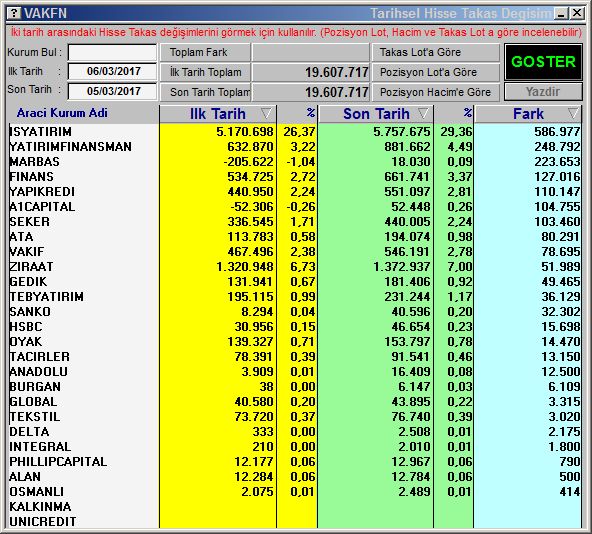This screenshot has height=534, width=592.
Task: Select the YAPIKREDI row name
Action: (42, 192)
